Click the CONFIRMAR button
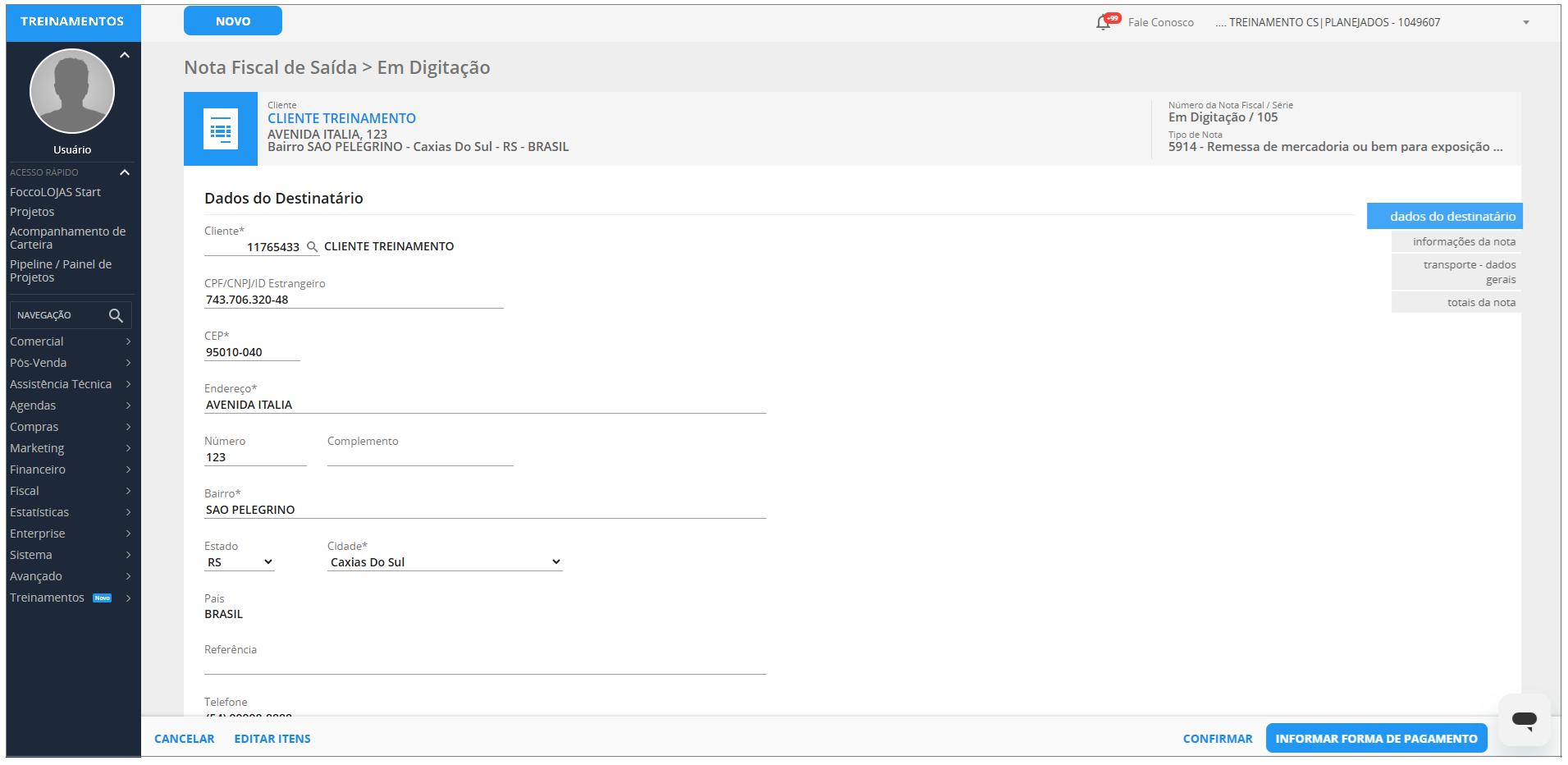 (x=1218, y=739)
